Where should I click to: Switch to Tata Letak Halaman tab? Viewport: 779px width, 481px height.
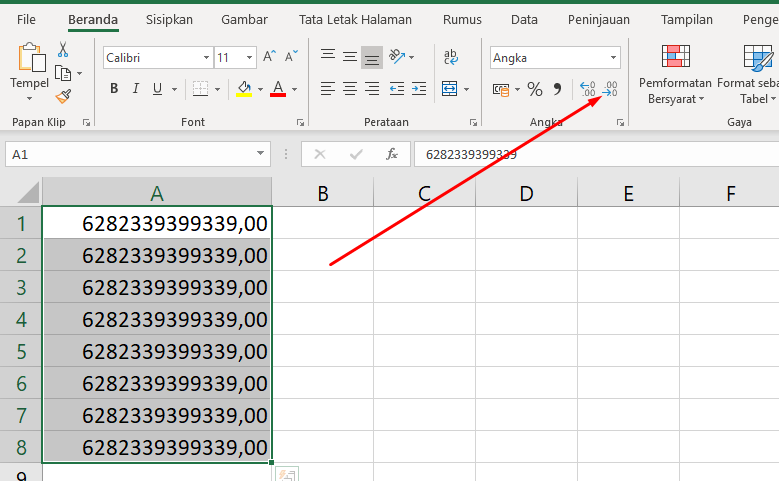[355, 19]
